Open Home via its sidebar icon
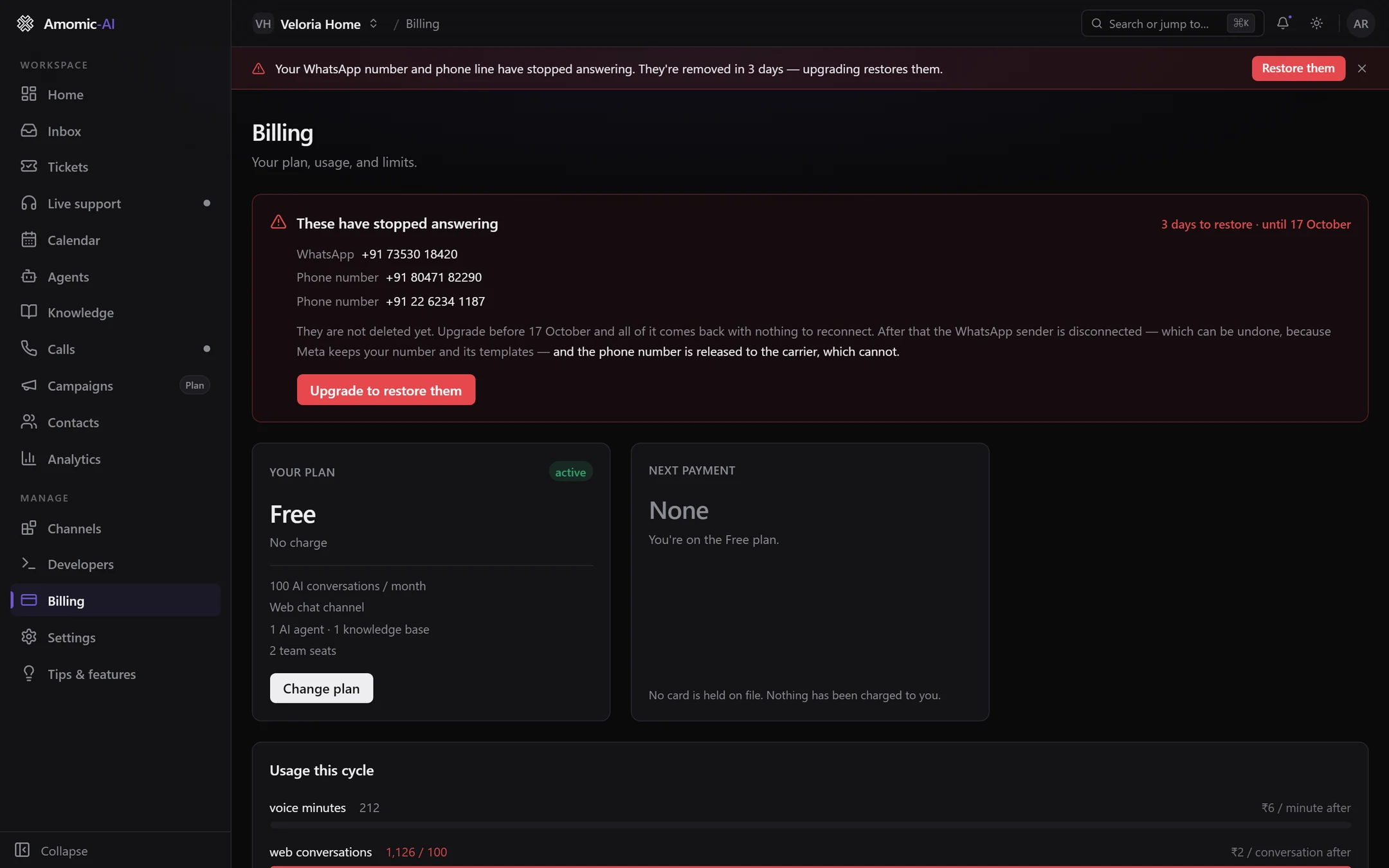This screenshot has height=868, width=1389. [29, 94]
